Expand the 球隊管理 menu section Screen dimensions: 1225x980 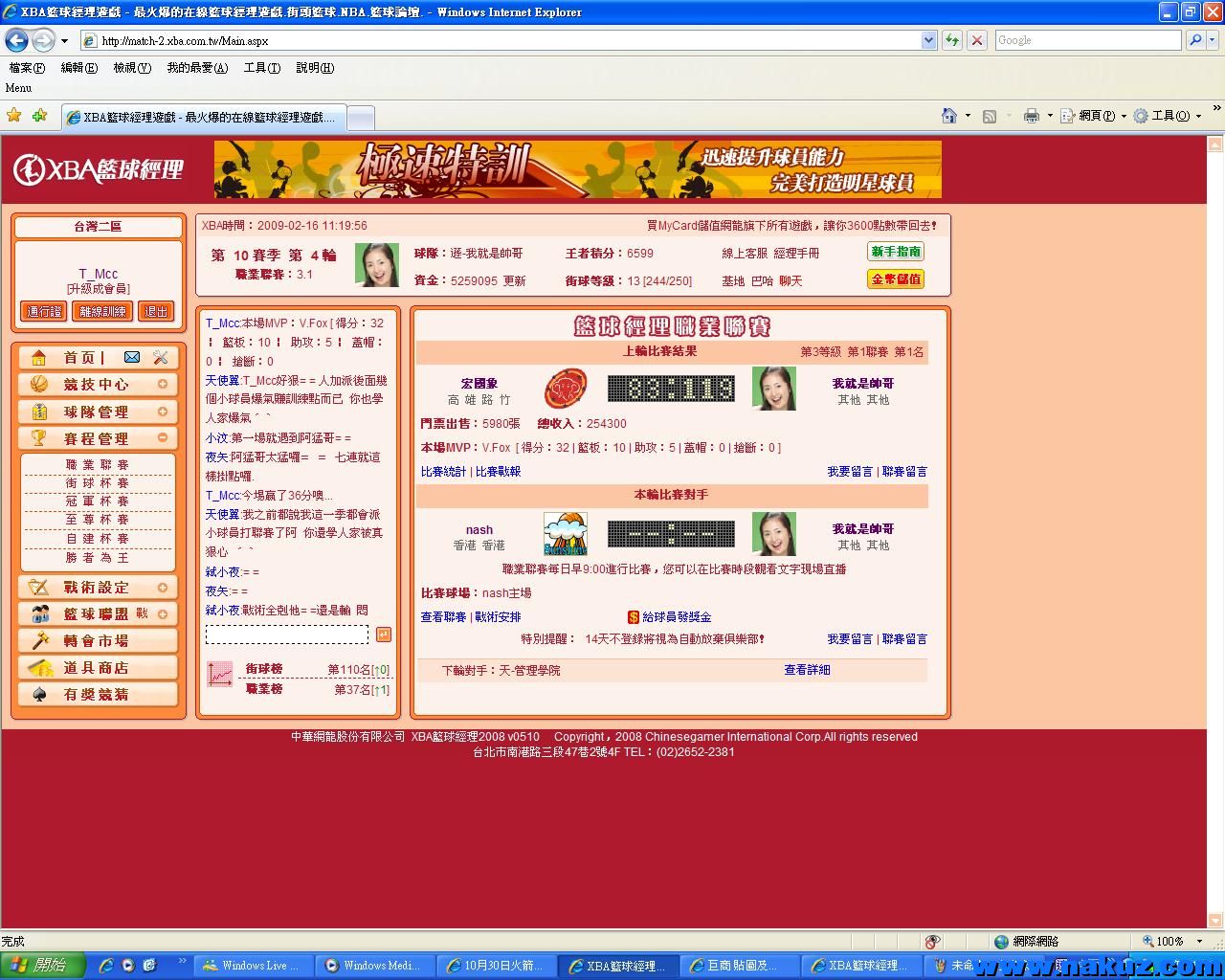tap(163, 412)
